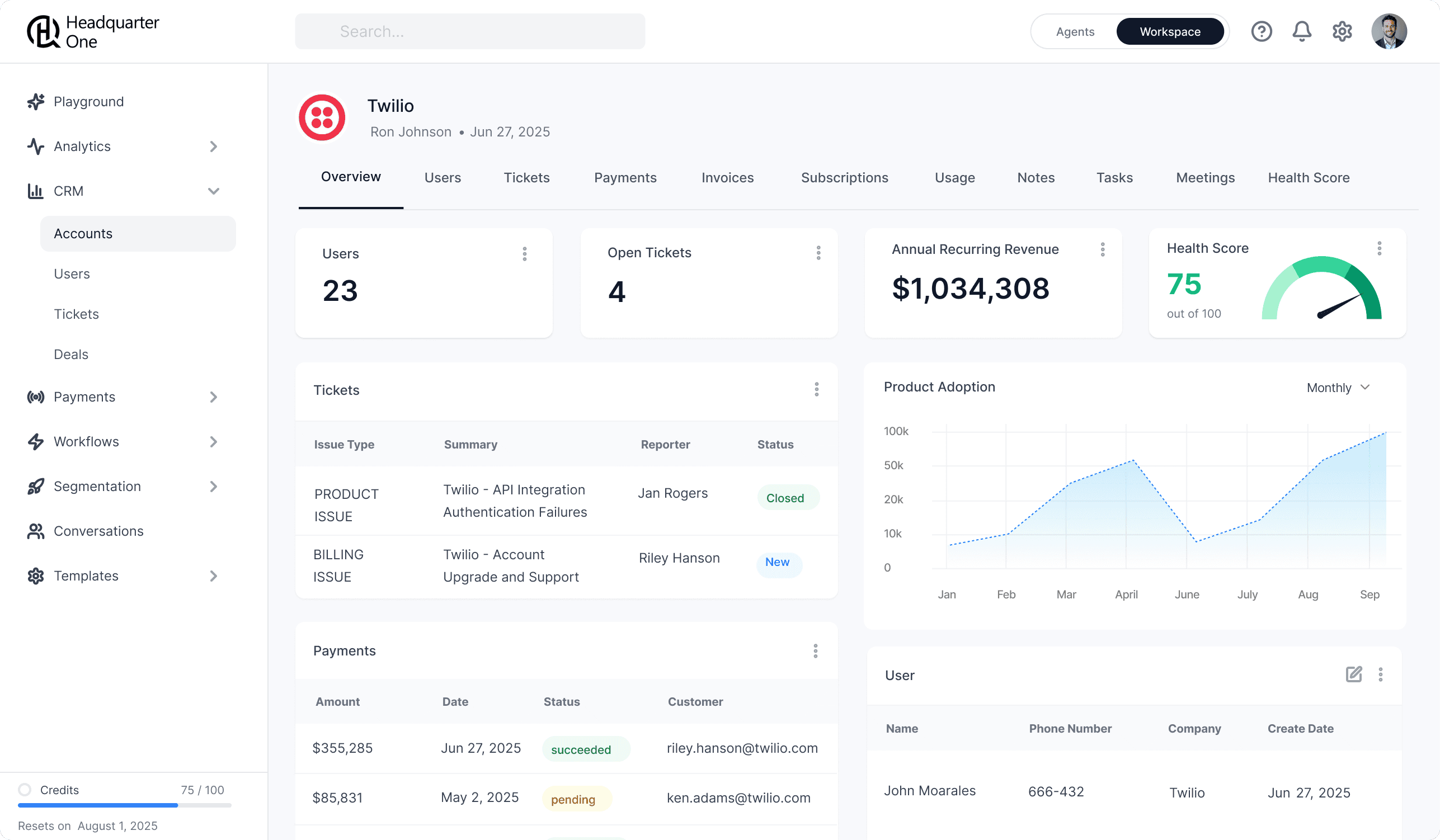
Task: Click the Jan Rogers reporter cell
Action: click(672, 493)
